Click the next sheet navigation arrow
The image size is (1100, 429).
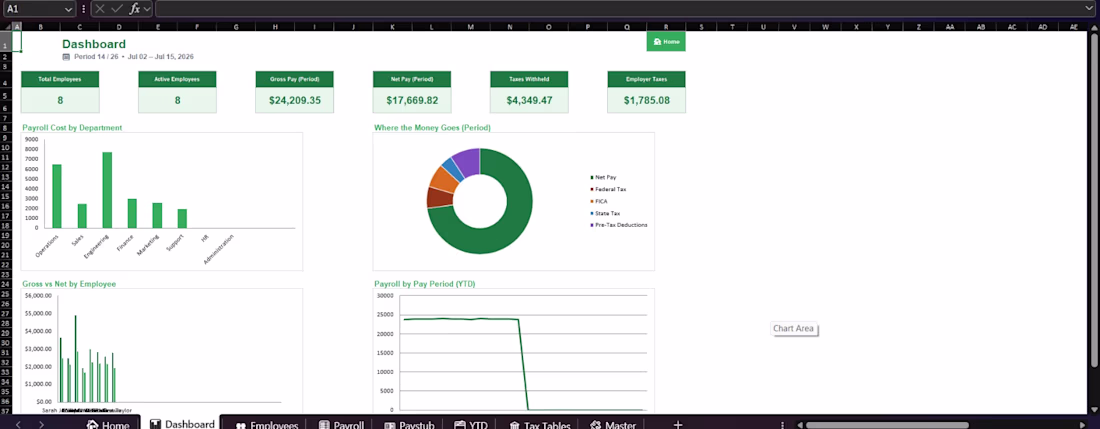coord(41,424)
